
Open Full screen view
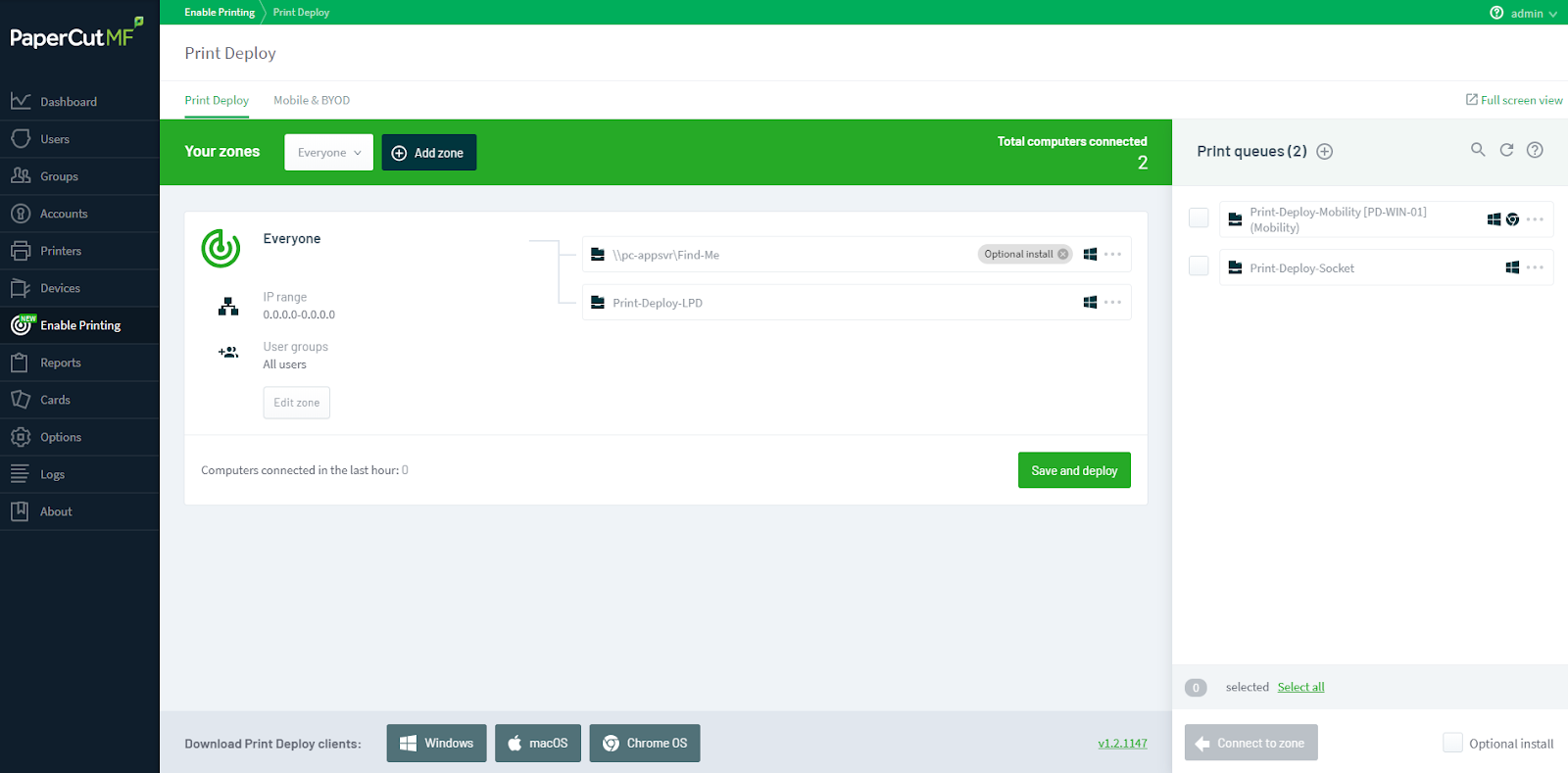click(1514, 100)
